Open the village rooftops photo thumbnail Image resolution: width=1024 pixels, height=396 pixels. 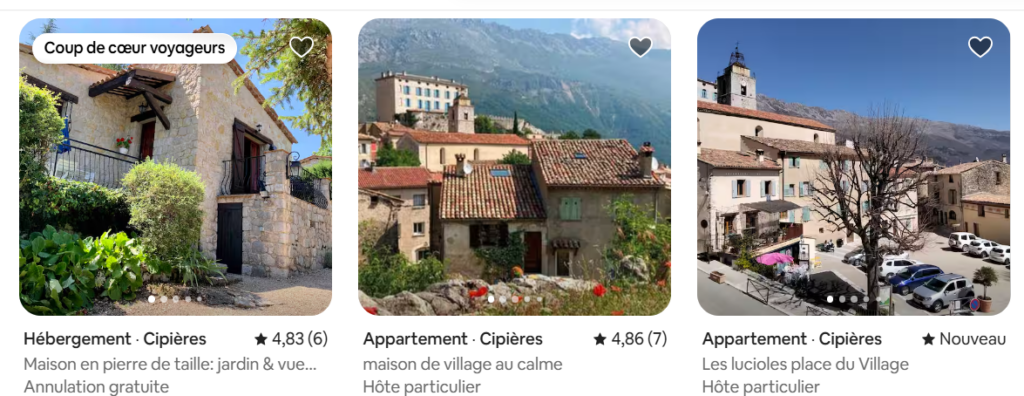[515, 167]
